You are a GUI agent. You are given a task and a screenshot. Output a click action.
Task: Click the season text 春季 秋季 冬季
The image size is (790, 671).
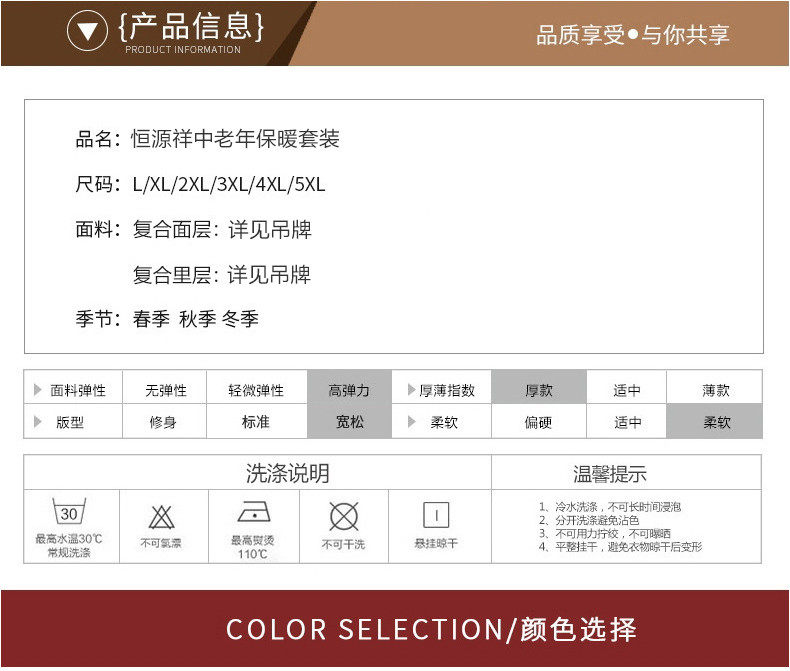click(195, 318)
